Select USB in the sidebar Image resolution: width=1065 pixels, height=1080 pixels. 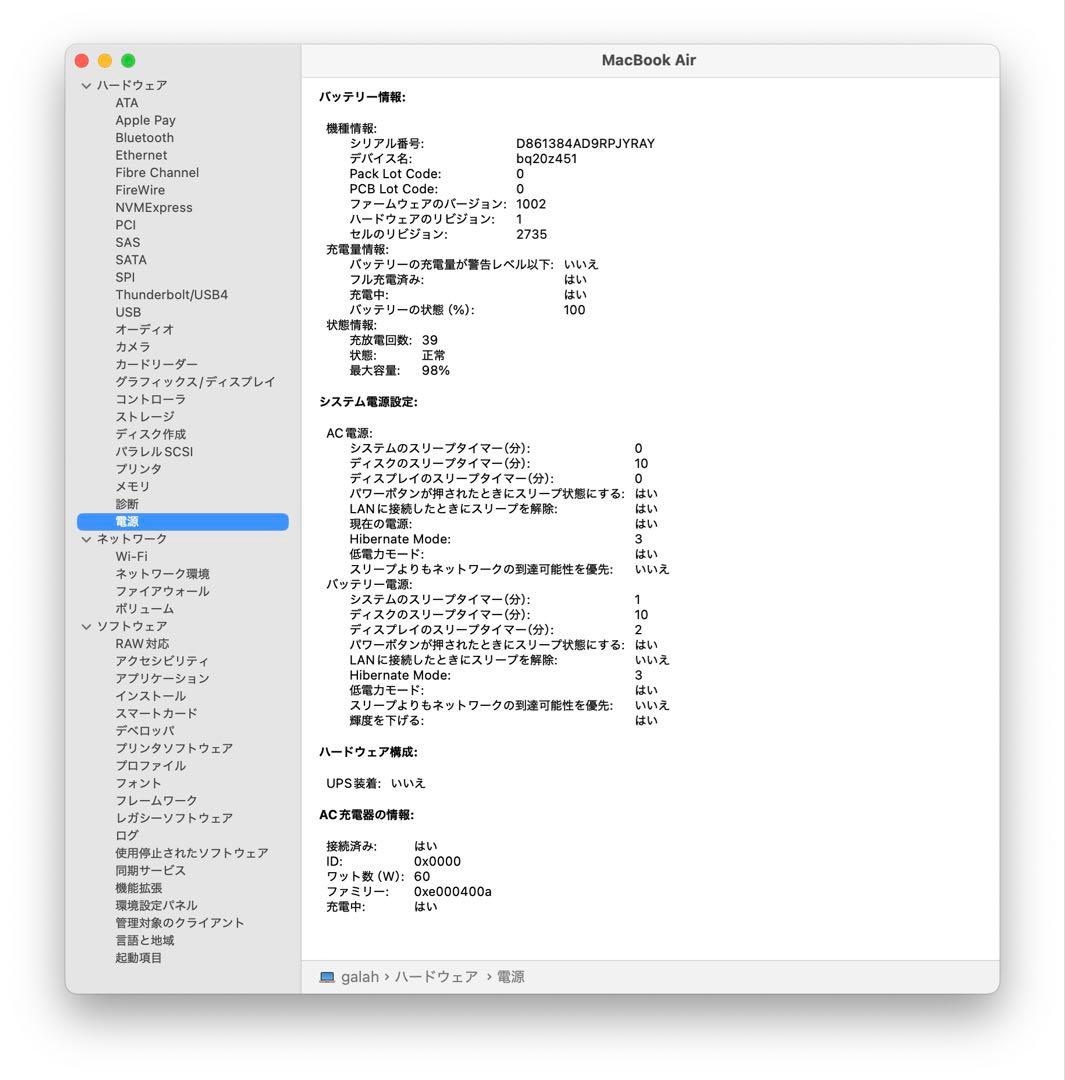coord(128,312)
